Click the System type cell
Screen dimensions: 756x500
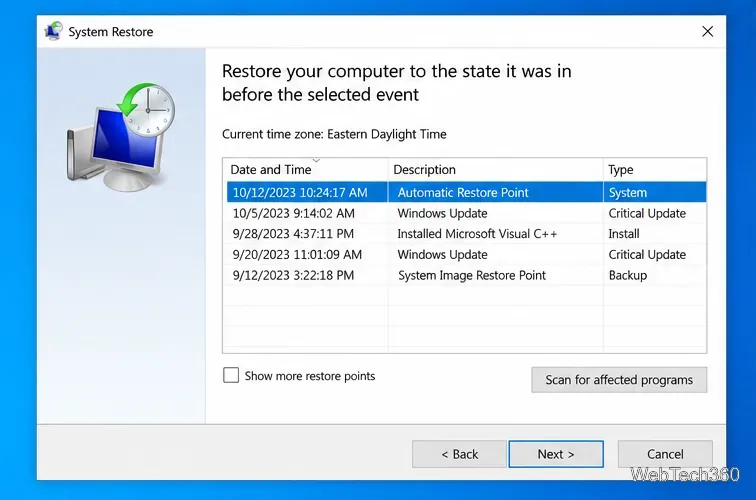point(627,192)
